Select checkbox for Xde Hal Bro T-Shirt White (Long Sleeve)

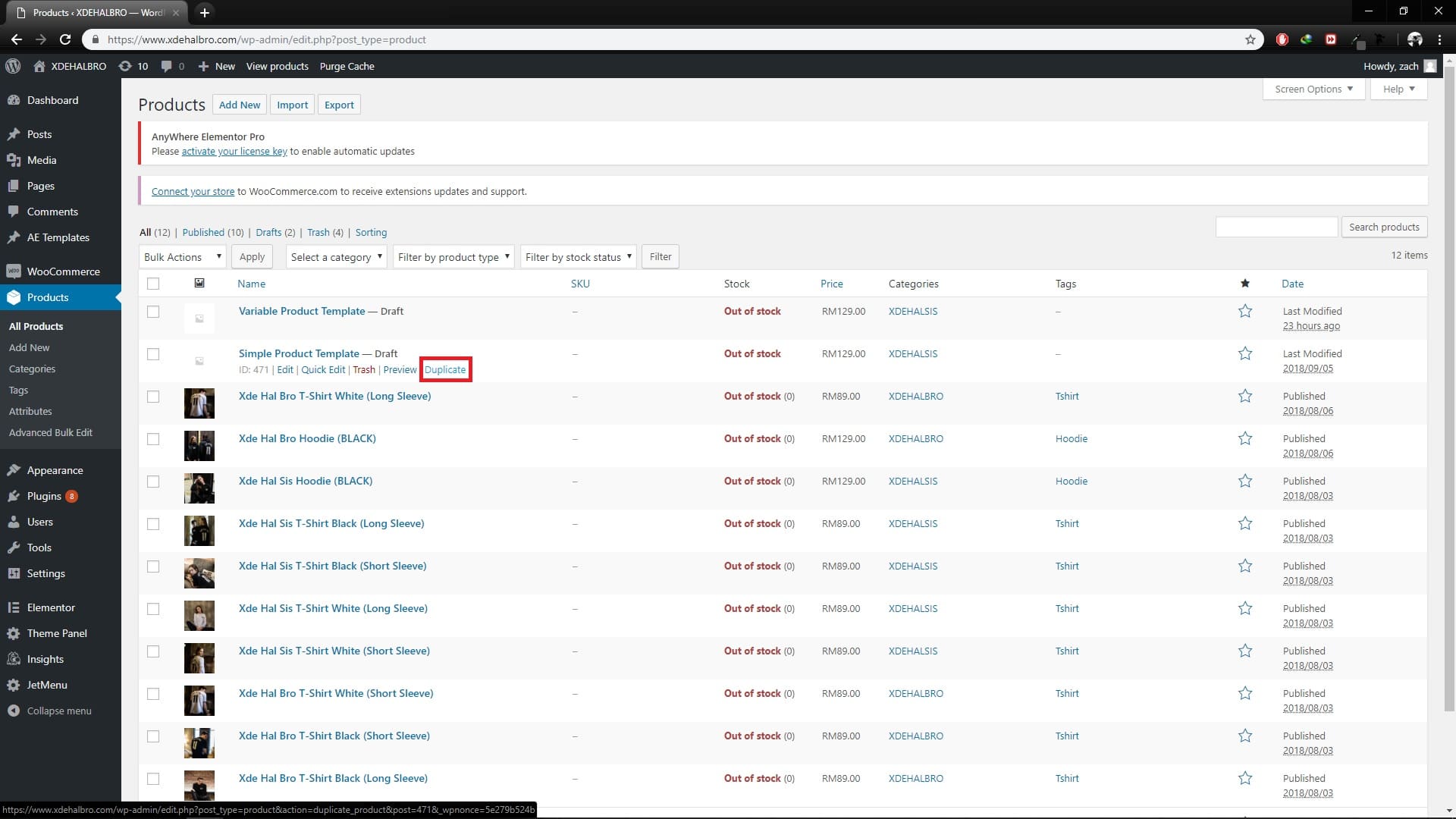pyautogui.click(x=153, y=397)
